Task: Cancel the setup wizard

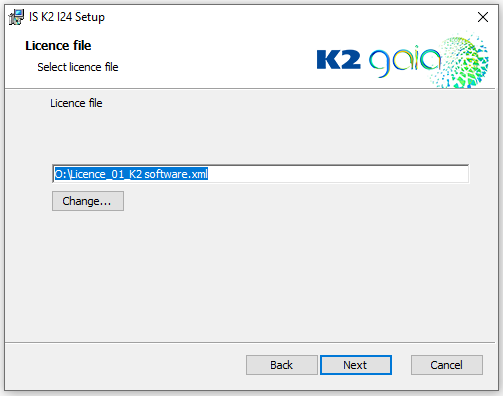Action: (x=447, y=365)
